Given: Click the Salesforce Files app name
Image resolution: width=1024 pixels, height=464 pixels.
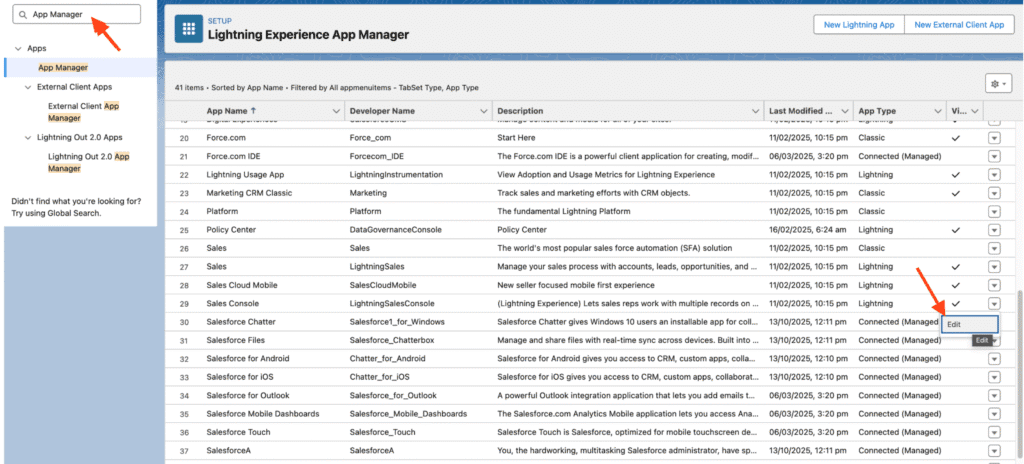Looking at the screenshot, I should tap(235, 340).
